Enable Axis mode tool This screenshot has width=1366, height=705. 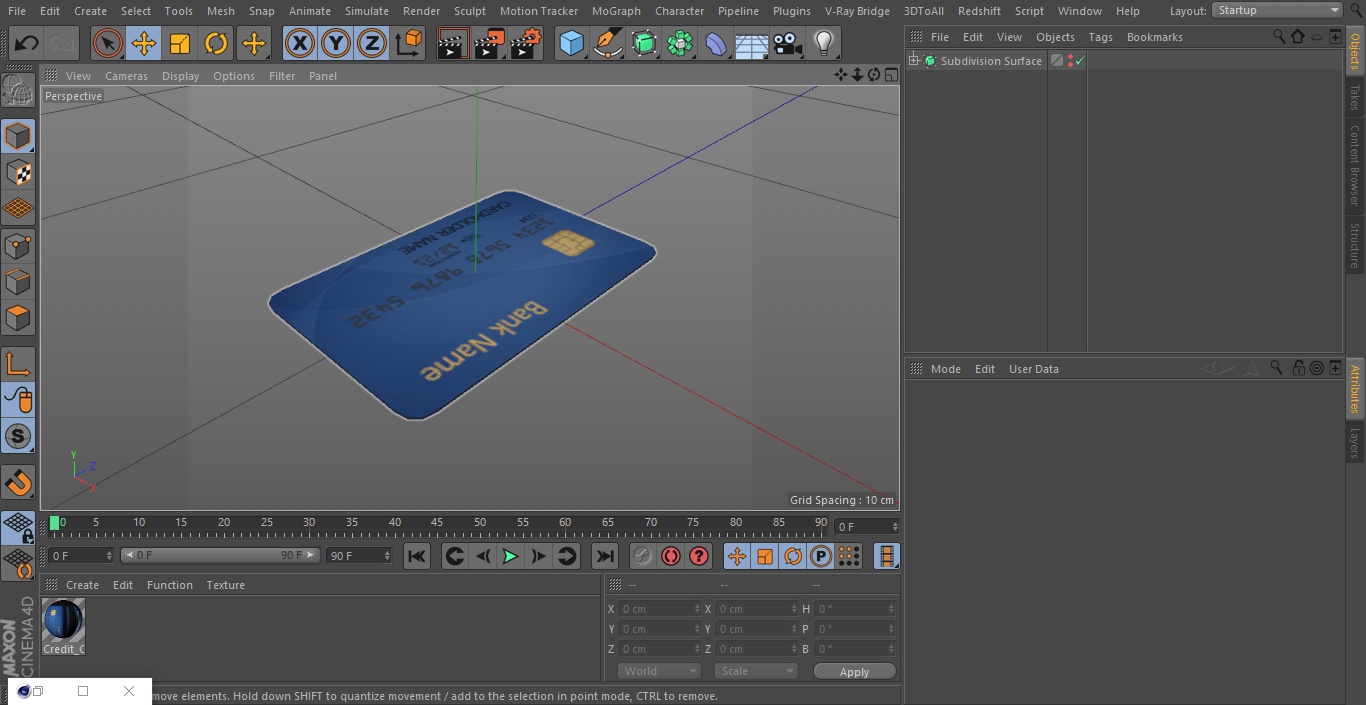click(18, 365)
